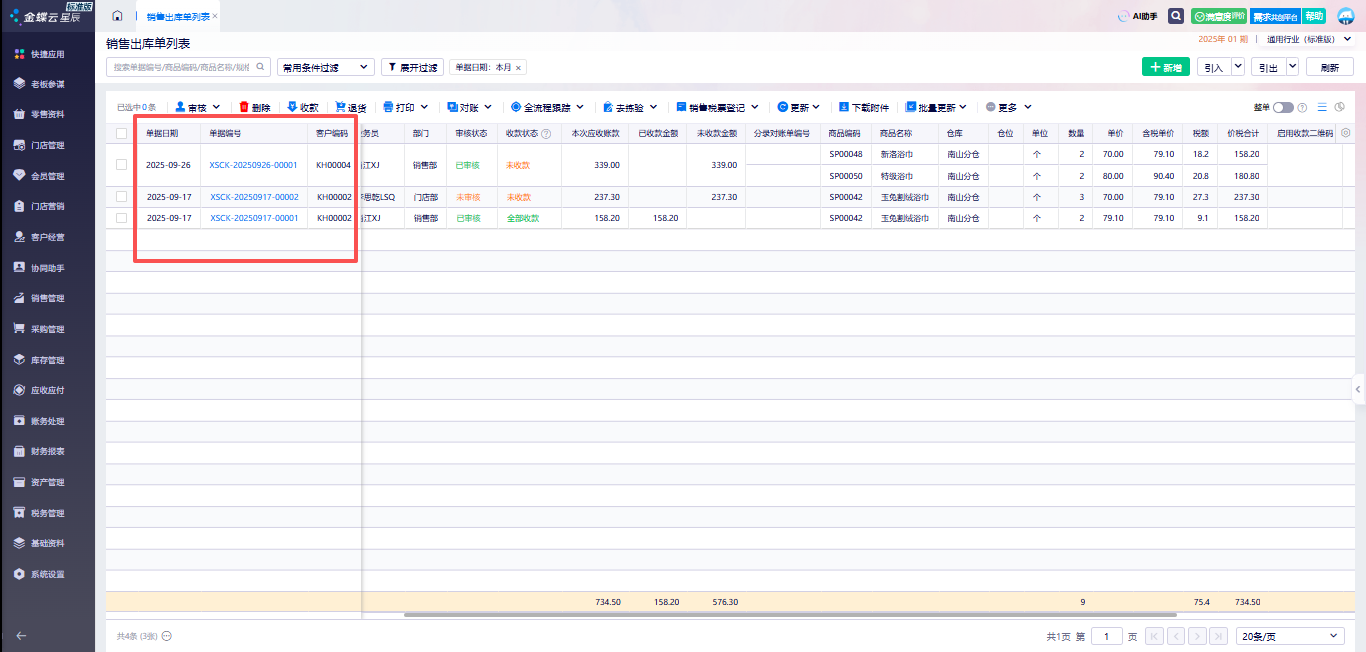Open 销售管理 in the sidebar
The image size is (1366, 652).
(x=47, y=298)
